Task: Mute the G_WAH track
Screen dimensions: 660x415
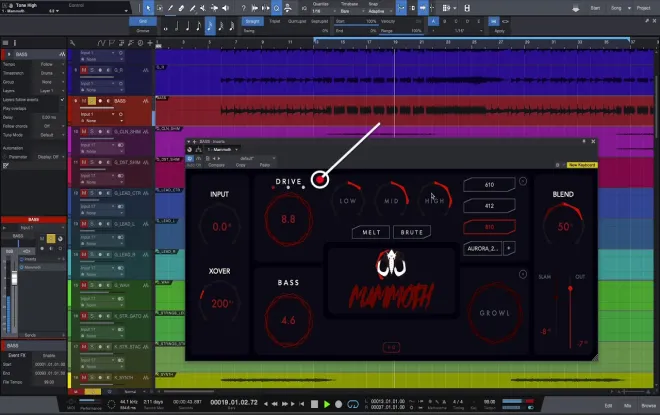Action: point(84,285)
